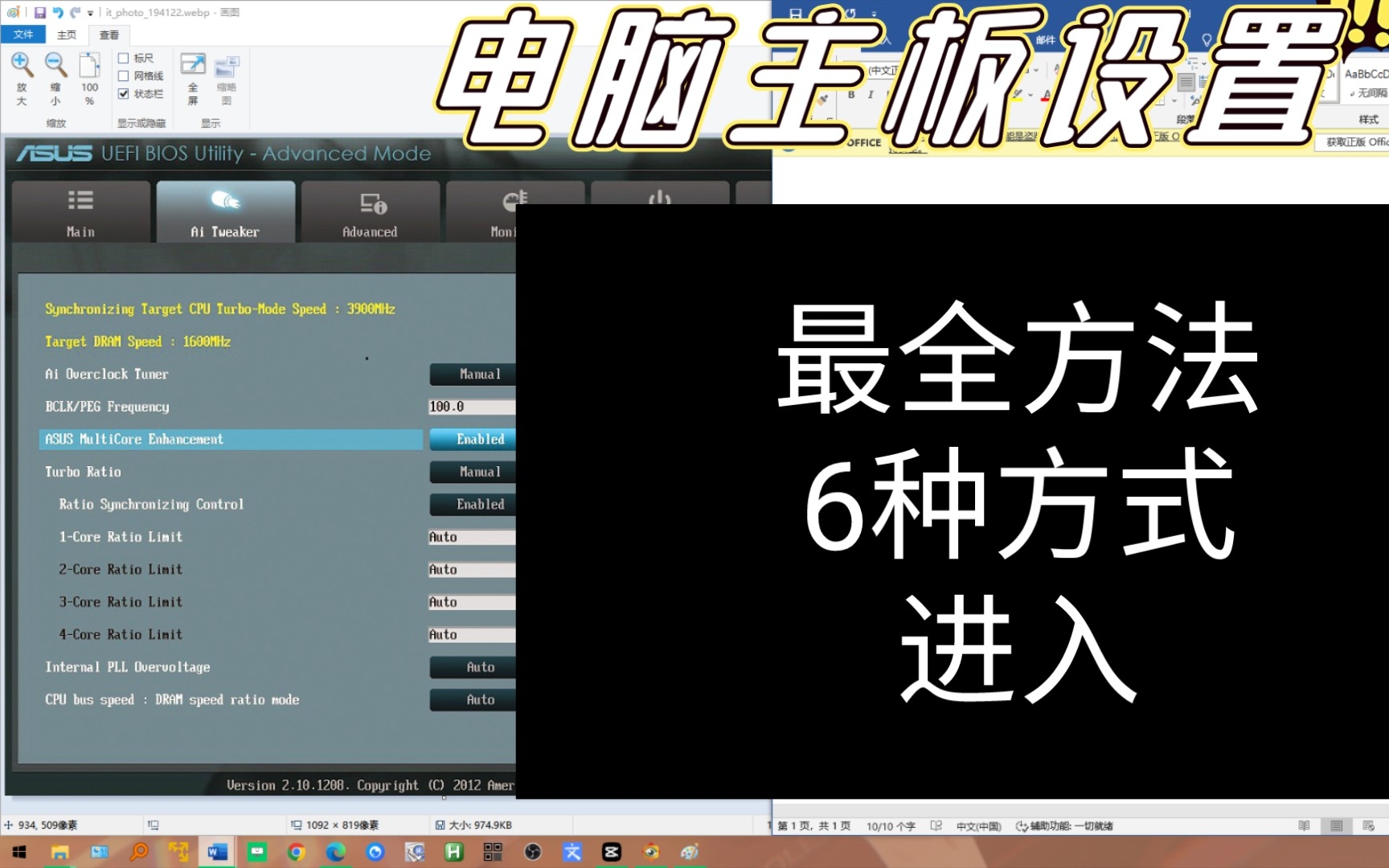Screen dimensions: 1389x868
Task: Show the image in 全屏 full screen
Action: pos(193,79)
